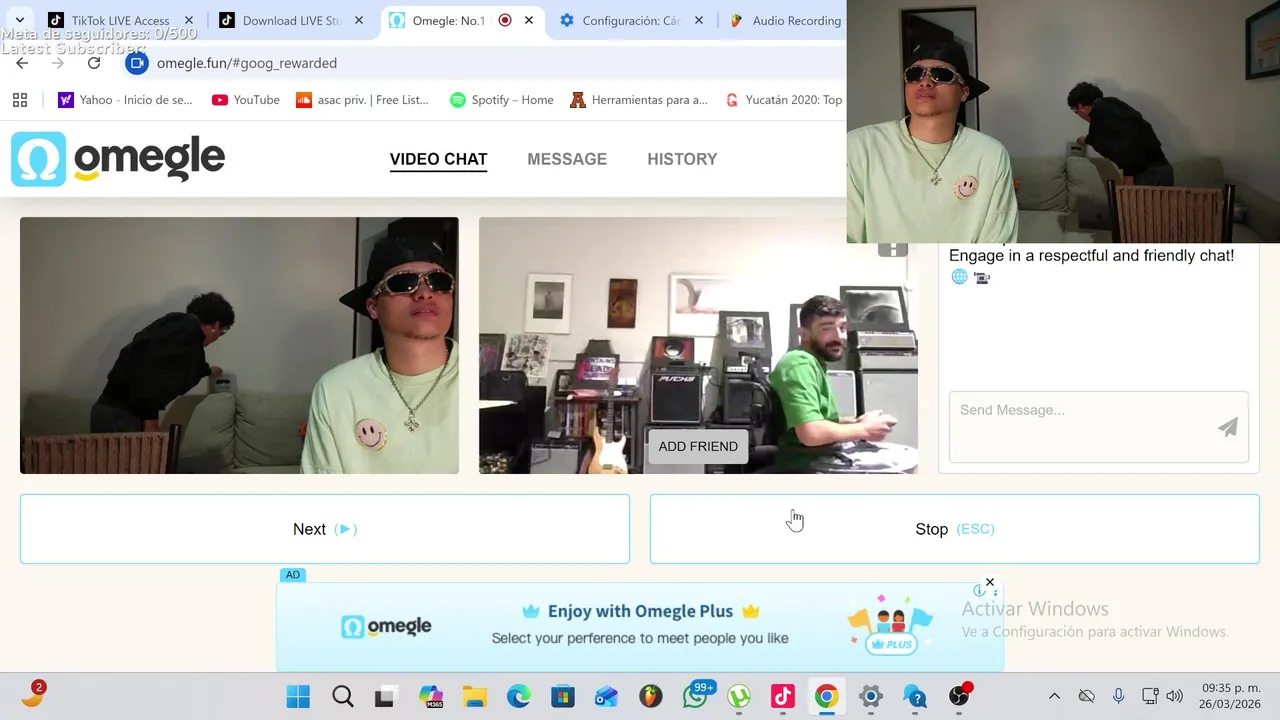1280x720 pixels.
Task: Close the Configuración tab
Action: tap(699, 20)
